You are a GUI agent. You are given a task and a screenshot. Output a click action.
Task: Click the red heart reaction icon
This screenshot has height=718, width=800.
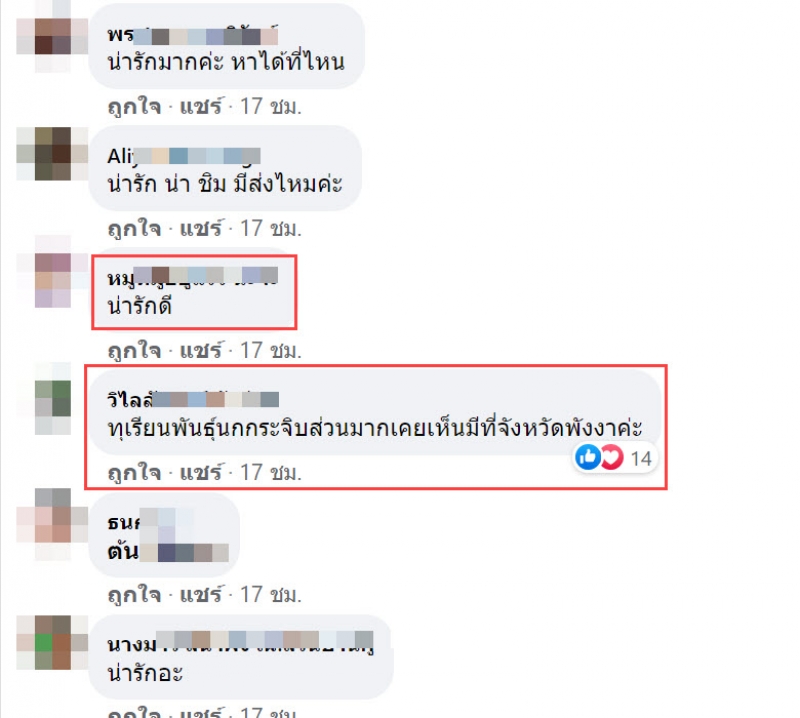click(612, 457)
